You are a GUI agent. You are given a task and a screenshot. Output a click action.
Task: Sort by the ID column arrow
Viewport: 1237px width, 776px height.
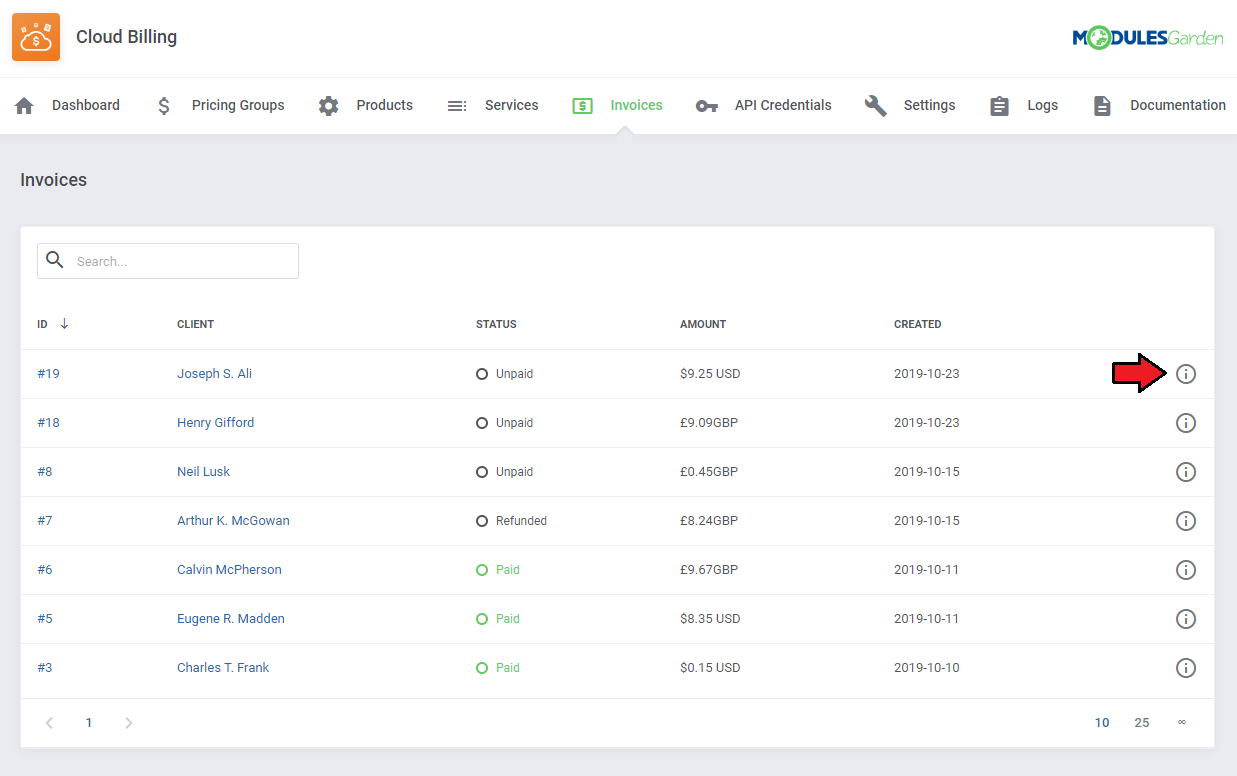point(64,324)
